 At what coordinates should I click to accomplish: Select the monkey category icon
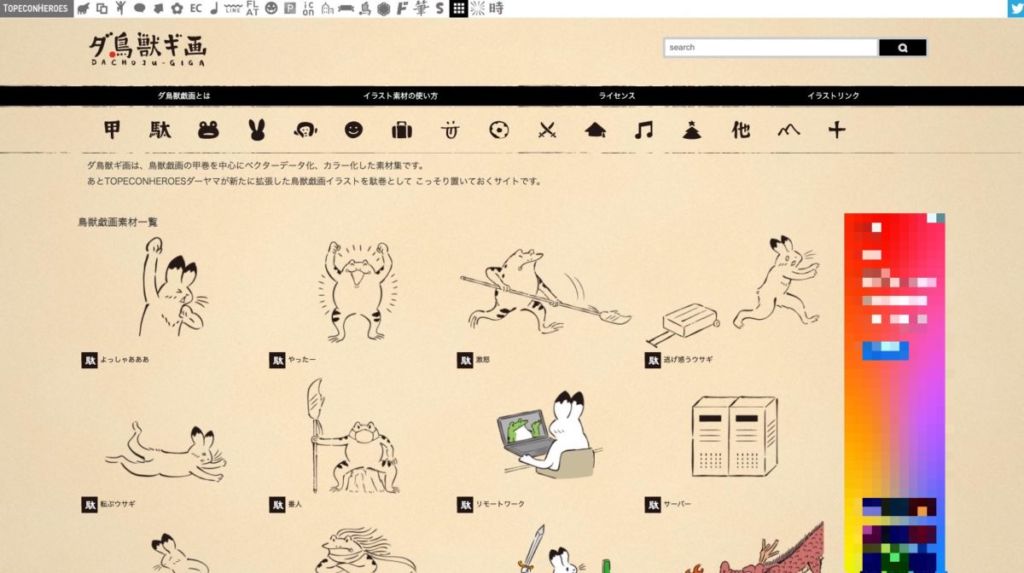[305, 130]
